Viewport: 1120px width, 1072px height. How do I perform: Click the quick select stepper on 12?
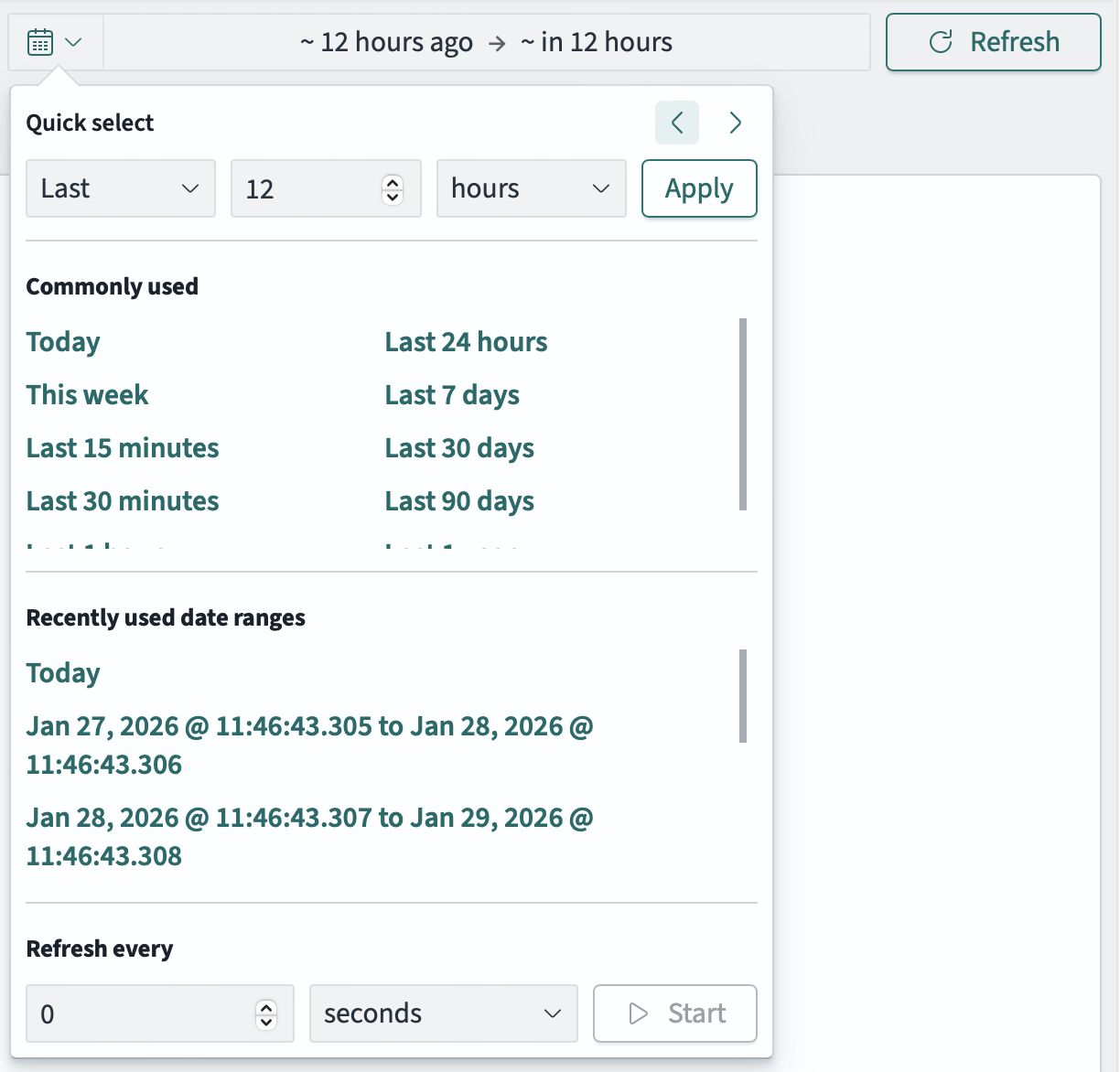point(393,188)
